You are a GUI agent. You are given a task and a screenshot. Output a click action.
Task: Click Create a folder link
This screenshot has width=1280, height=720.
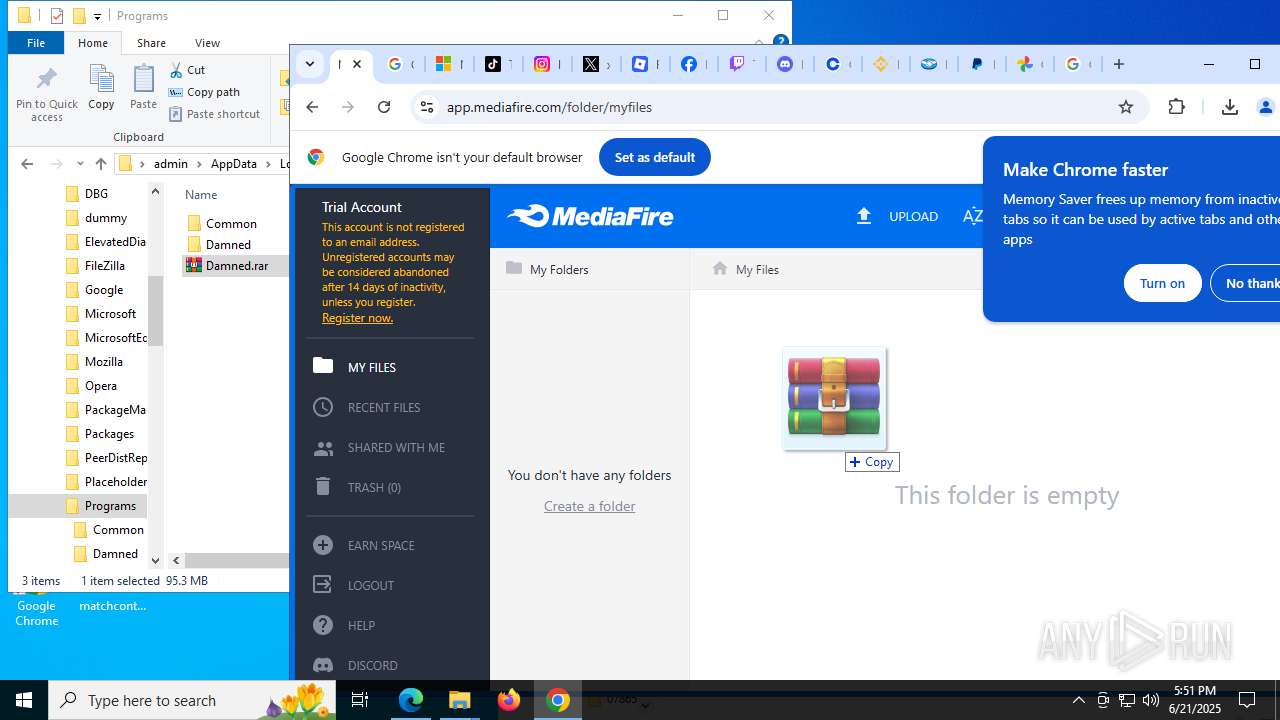(589, 506)
